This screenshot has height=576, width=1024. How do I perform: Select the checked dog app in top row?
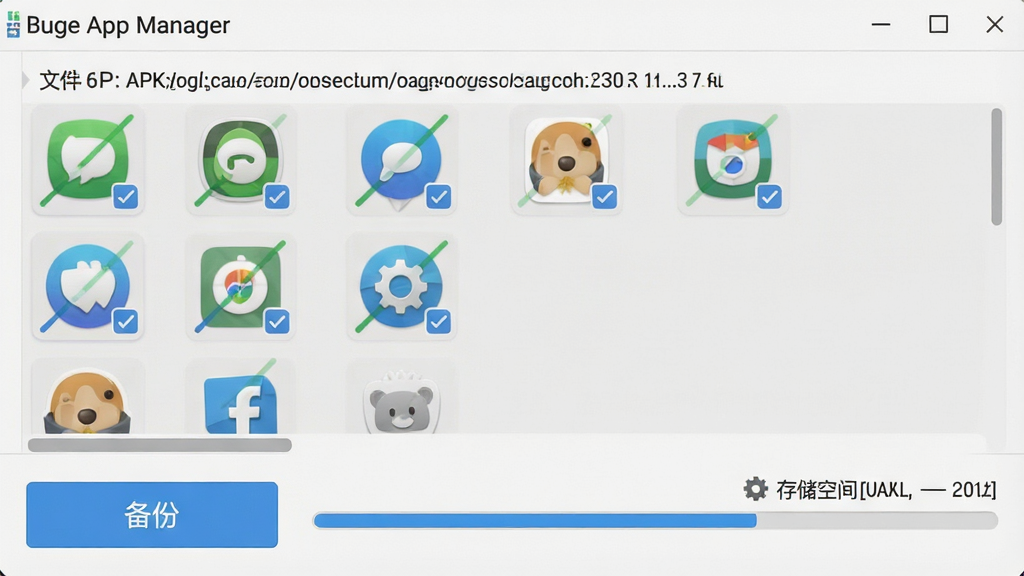pyautogui.click(x=566, y=160)
